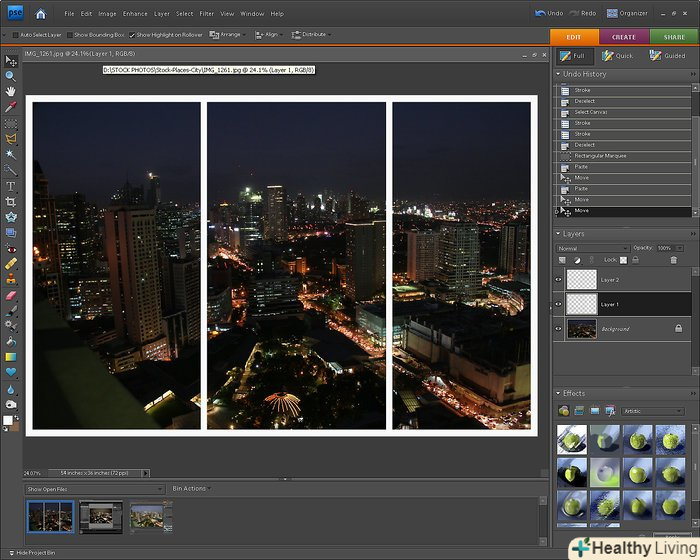This screenshot has width=700, height=560.
Task: Hide Layer 2 with eye icon
Action: click(559, 280)
